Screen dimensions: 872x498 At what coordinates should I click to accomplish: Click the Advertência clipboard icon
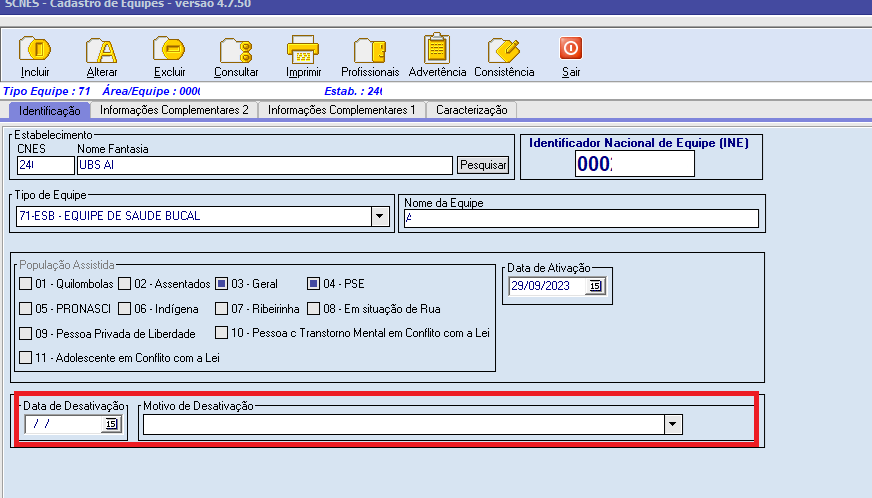pyautogui.click(x=437, y=50)
